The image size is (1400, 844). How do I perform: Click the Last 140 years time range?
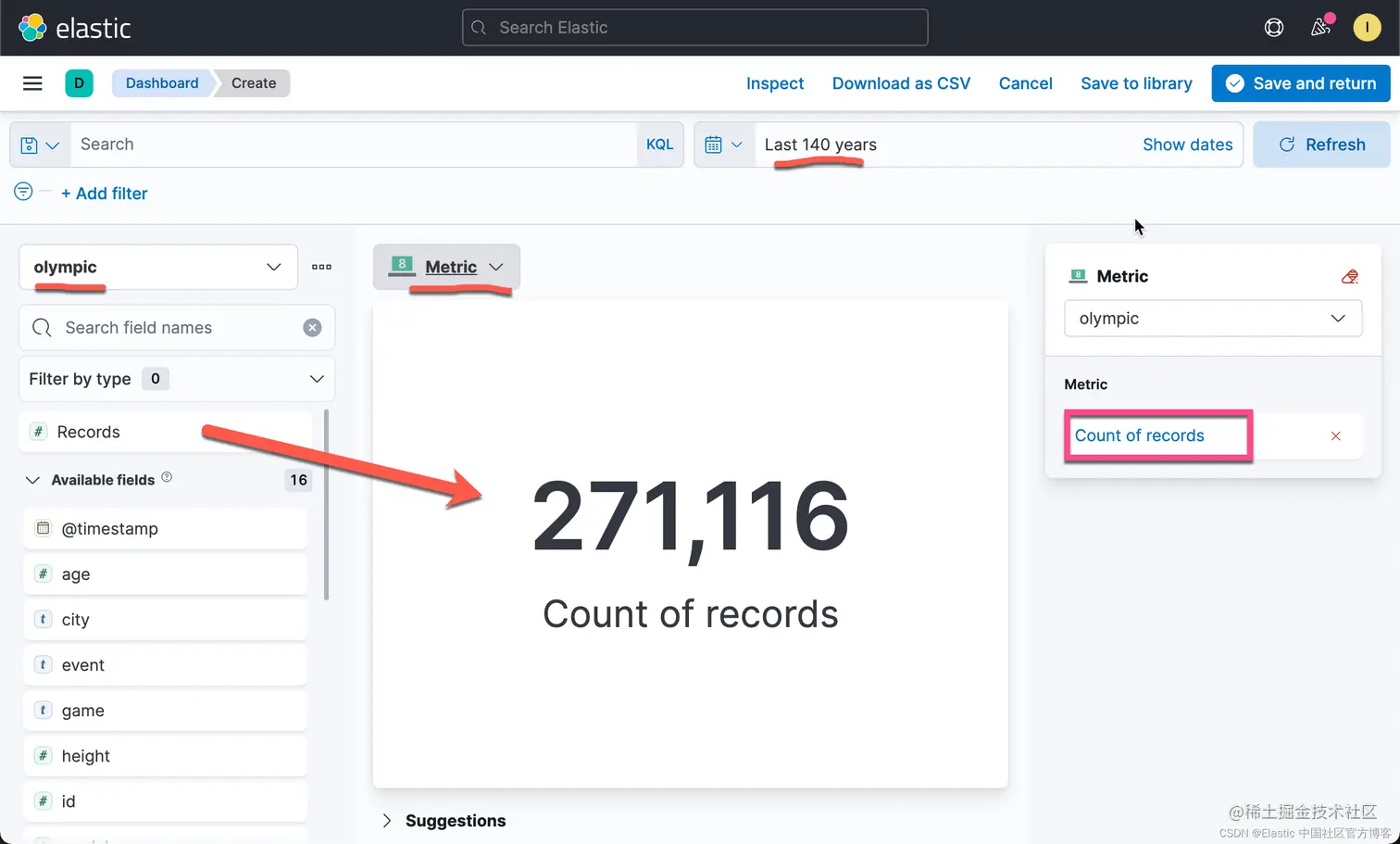pyautogui.click(x=820, y=145)
